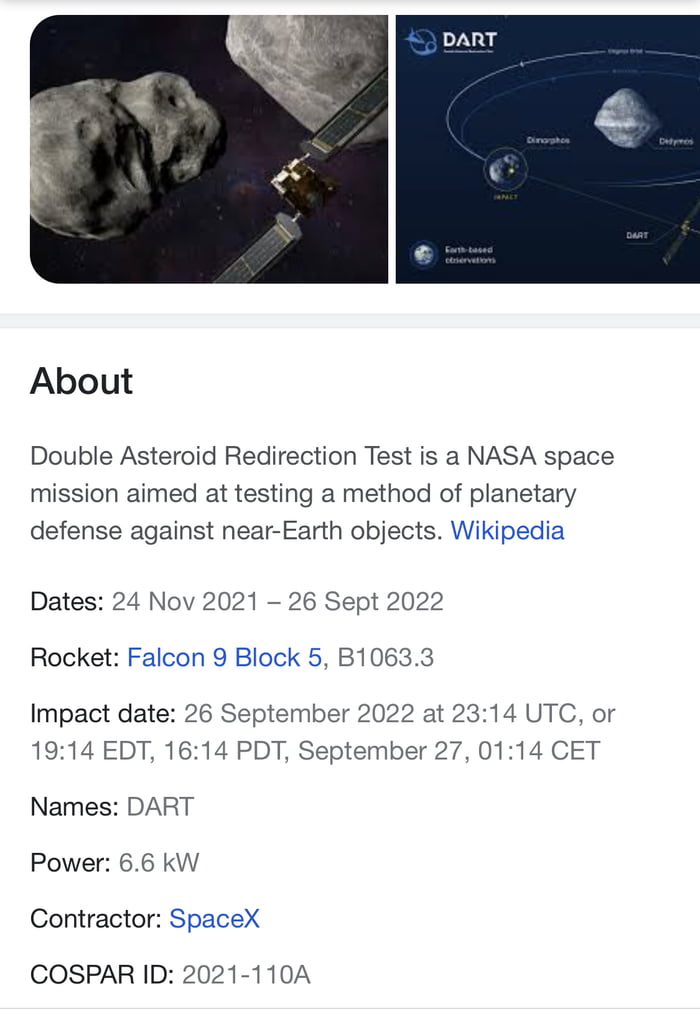Click the About section heading
700x1009 pixels.
81,381
